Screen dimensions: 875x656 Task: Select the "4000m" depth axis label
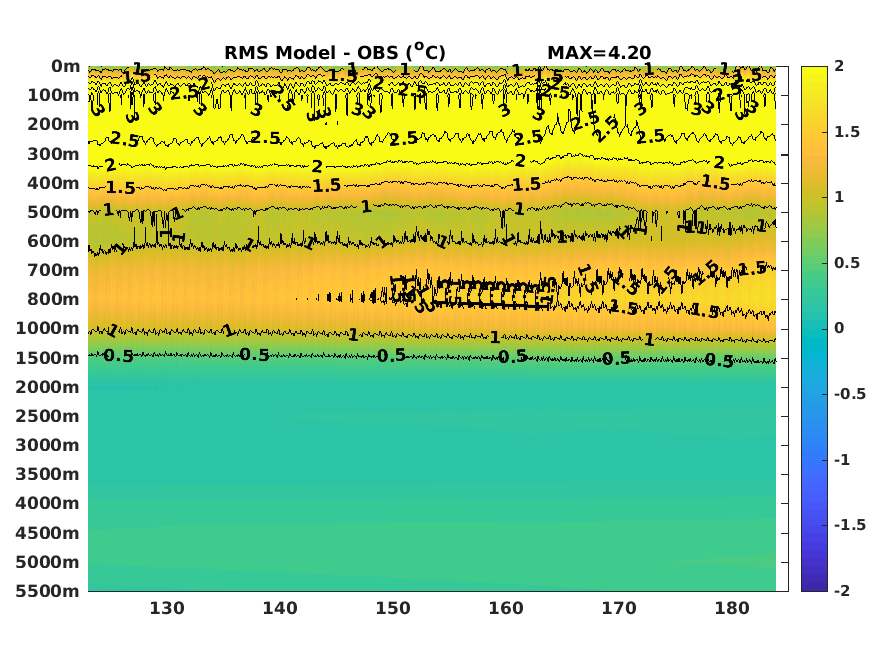click(48, 503)
